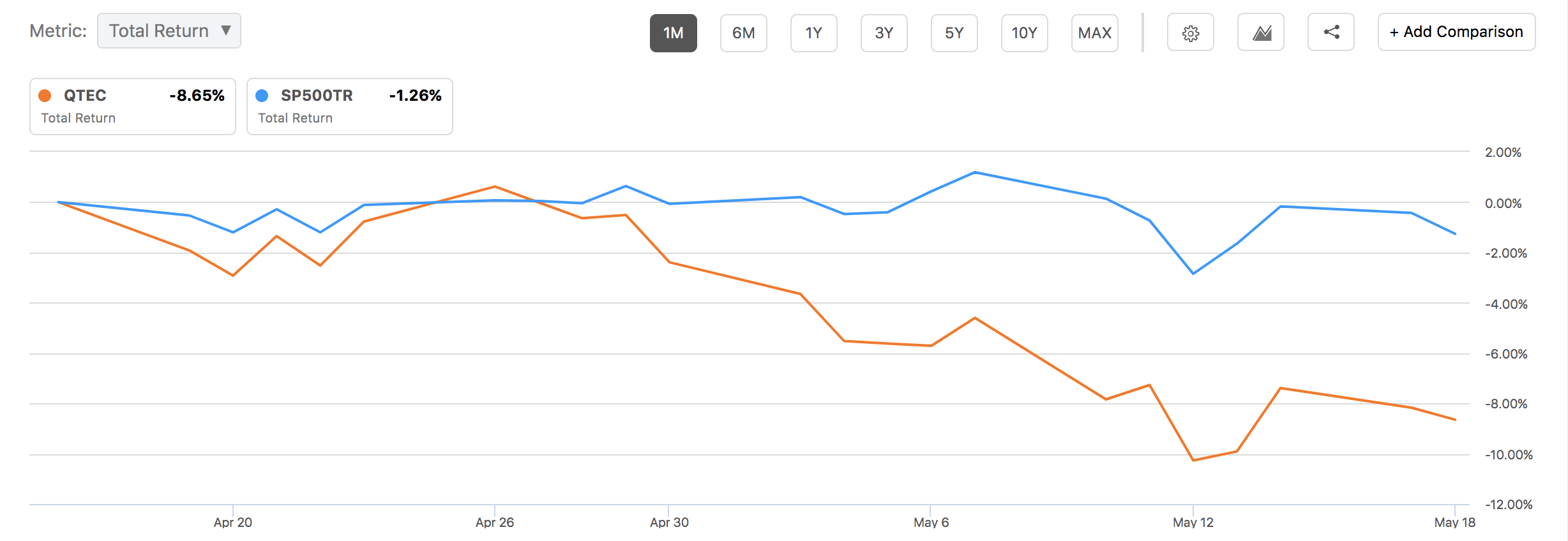Screen dimensions: 1568x541
Task: Open chart settings gear icon
Action: [1190, 33]
